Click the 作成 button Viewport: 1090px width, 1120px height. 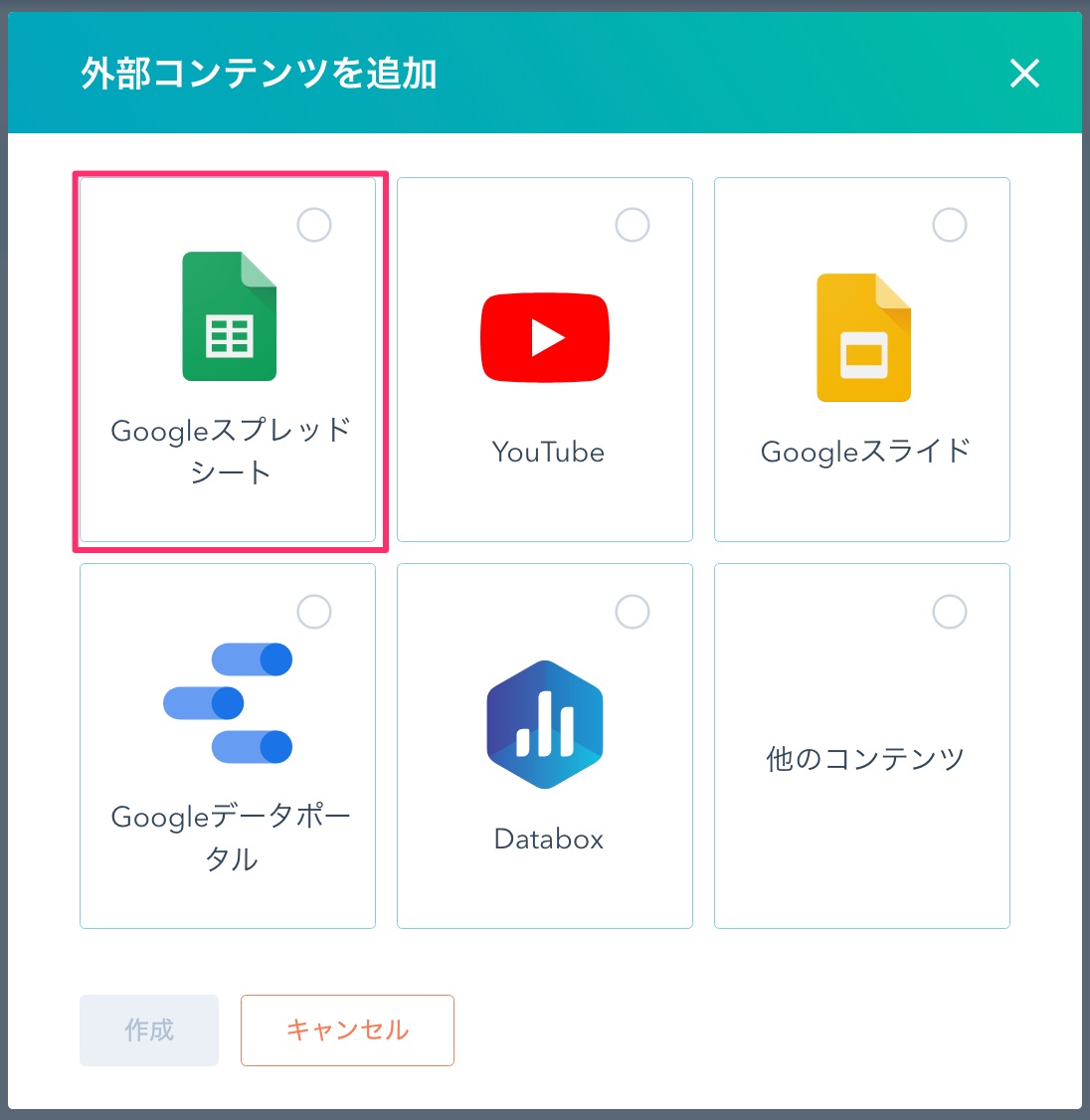(149, 1030)
